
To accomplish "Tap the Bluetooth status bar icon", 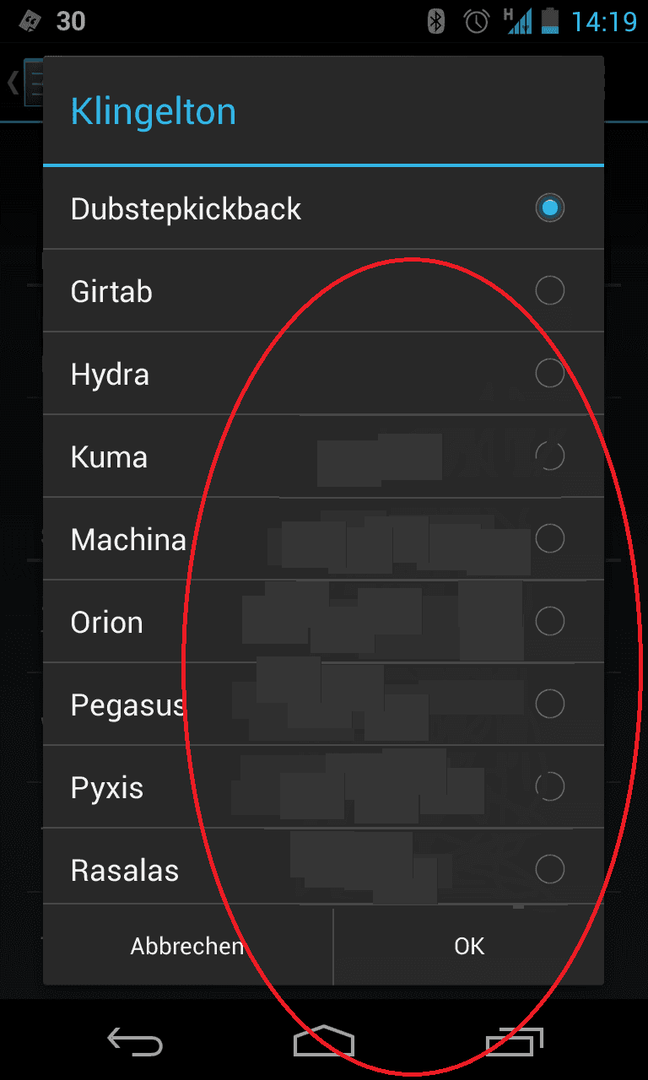I will (437, 21).
